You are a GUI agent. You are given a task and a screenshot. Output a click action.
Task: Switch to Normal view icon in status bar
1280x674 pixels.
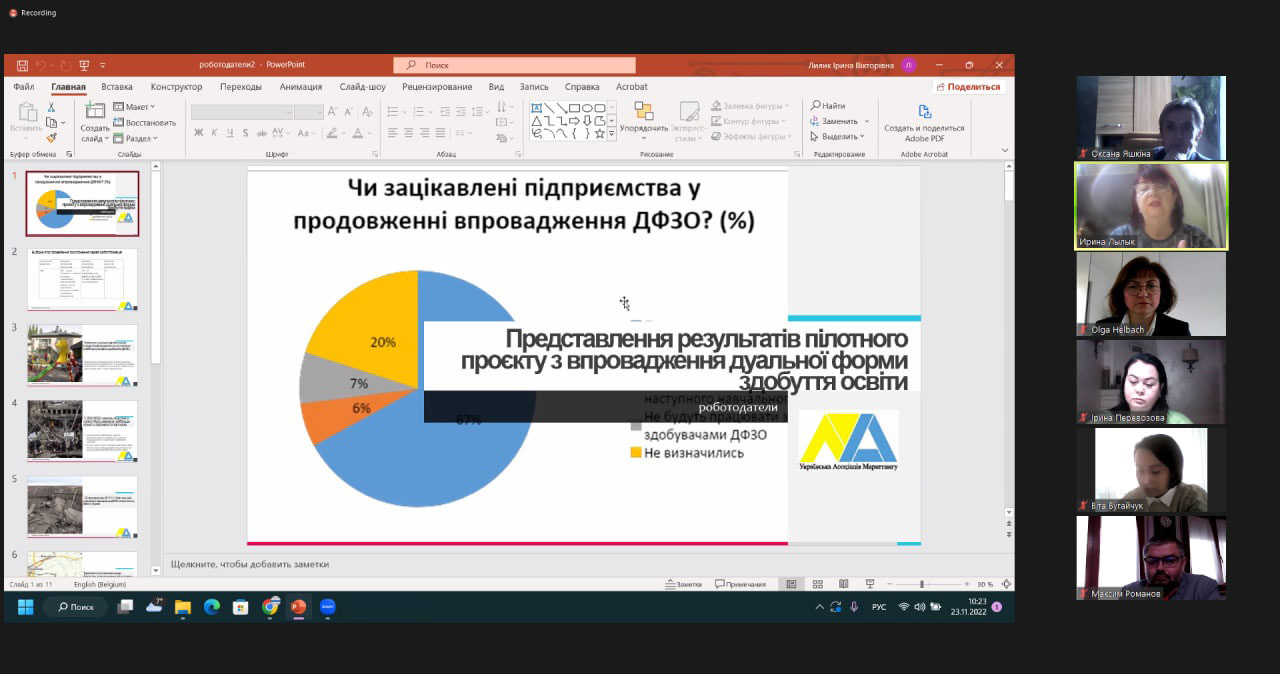(x=791, y=584)
